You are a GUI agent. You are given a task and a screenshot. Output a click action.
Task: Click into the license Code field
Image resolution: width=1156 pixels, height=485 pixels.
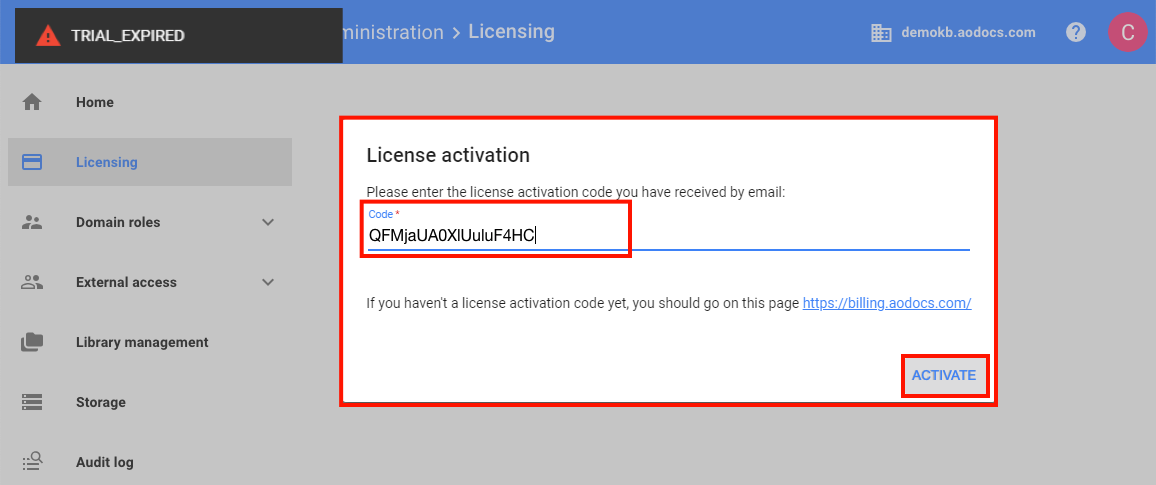pos(668,234)
